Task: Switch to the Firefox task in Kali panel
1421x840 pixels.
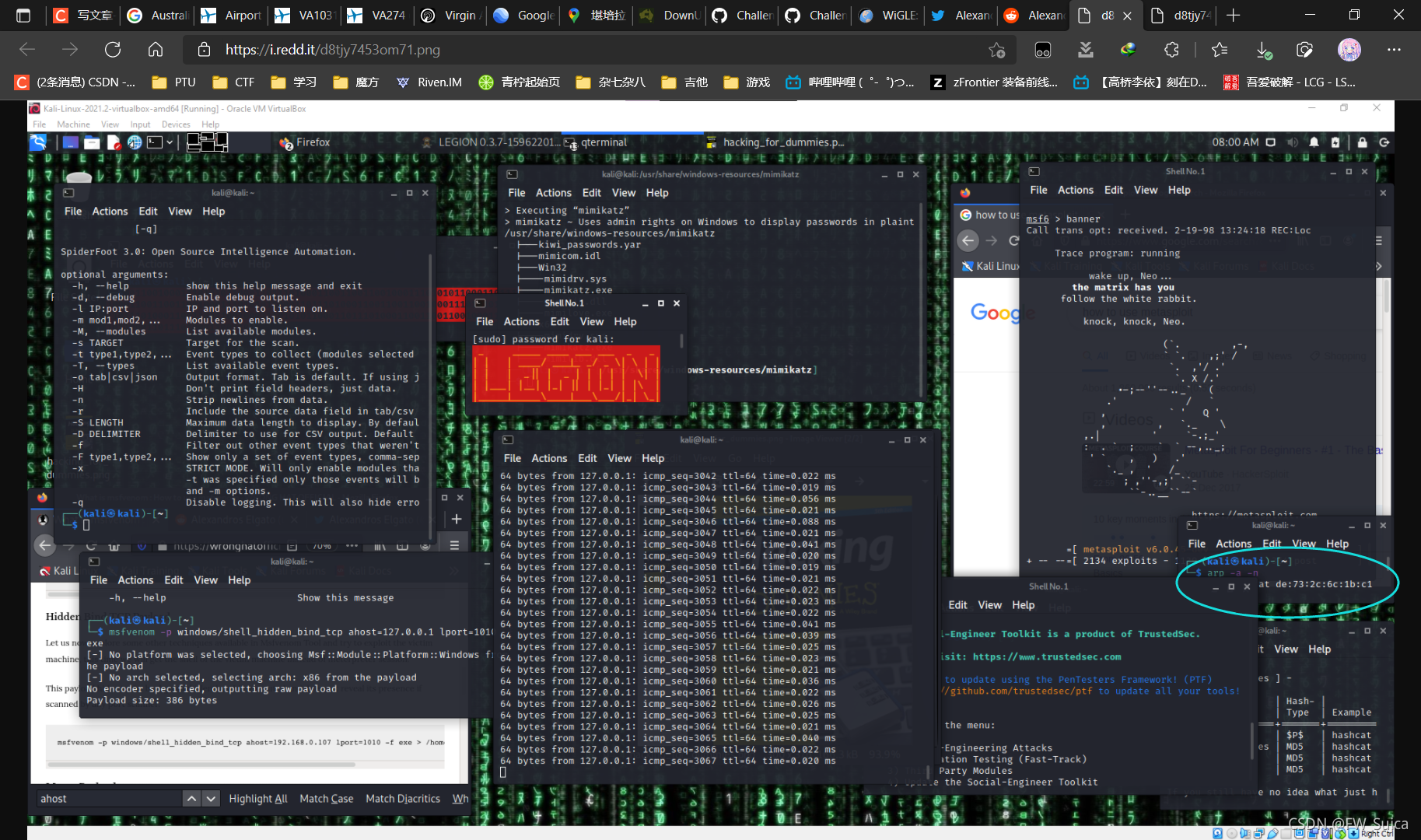Action: (x=305, y=142)
